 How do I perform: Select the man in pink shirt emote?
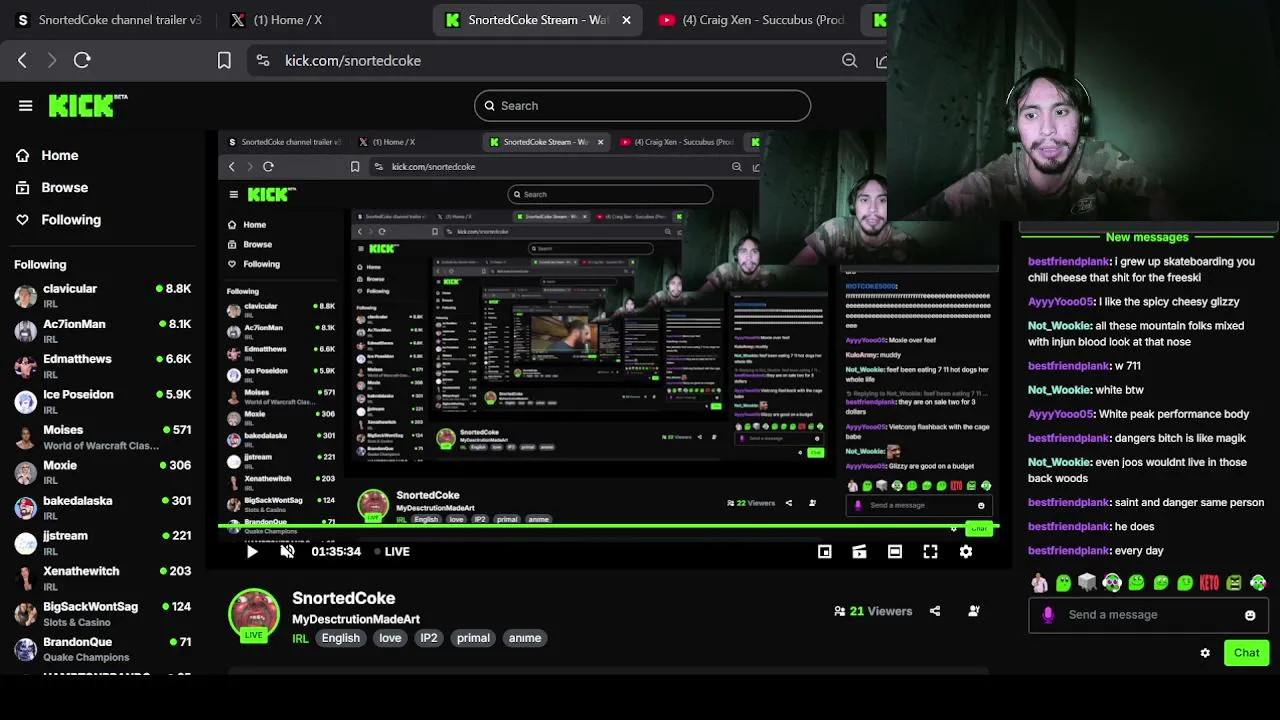click(x=1039, y=583)
